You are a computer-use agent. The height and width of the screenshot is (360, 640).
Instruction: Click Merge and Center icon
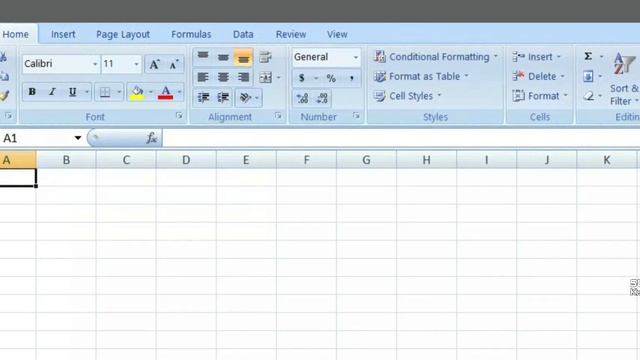[265, 77]
